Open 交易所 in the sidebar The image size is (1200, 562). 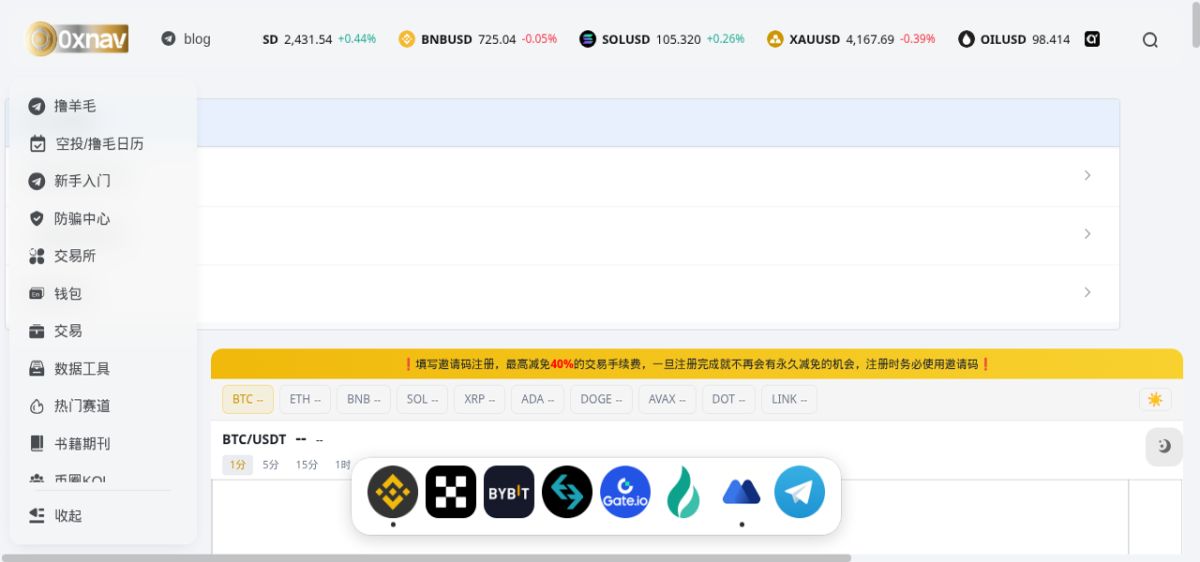(75, 256)
